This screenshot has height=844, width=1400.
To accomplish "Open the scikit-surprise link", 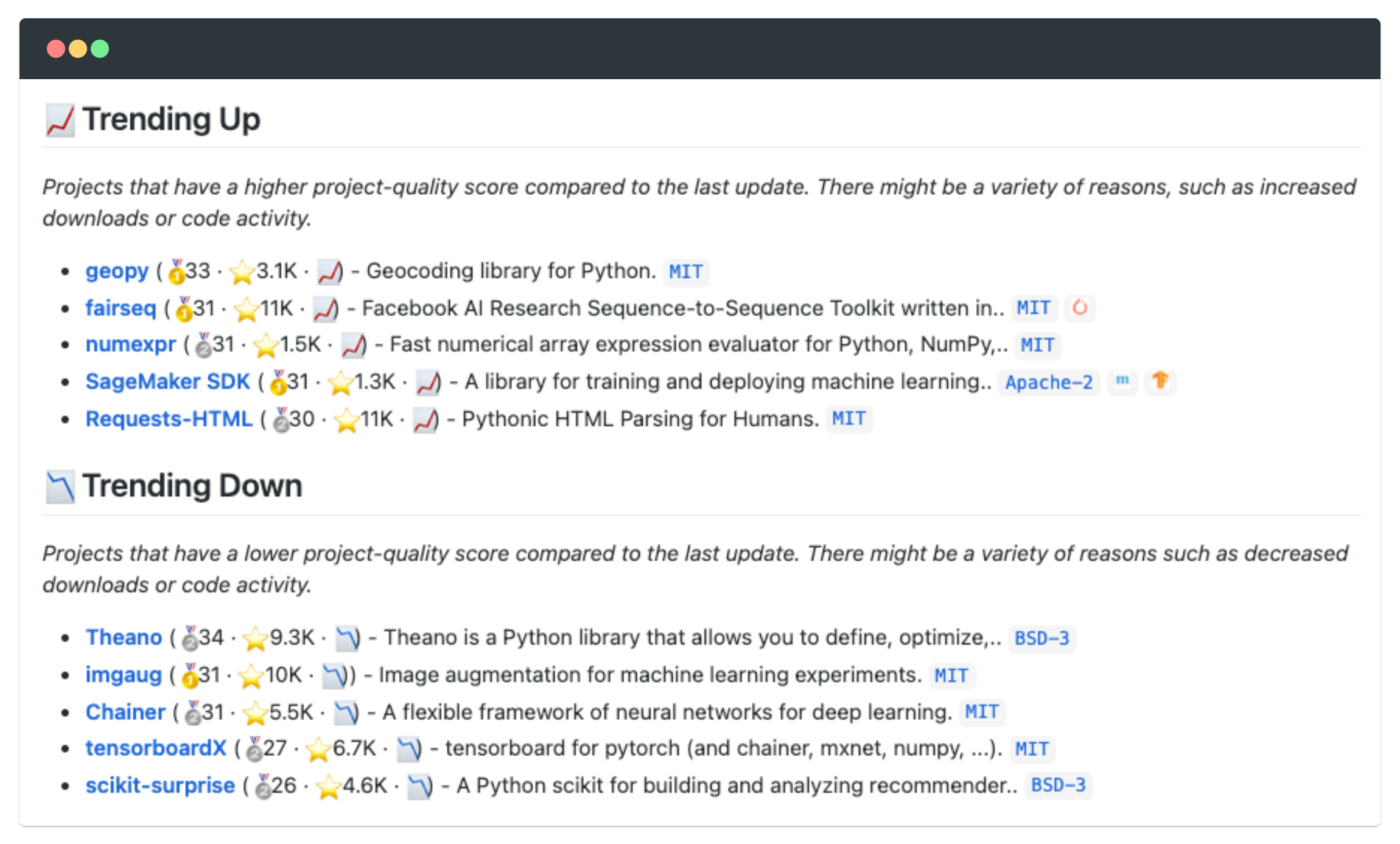I will pos(160,786).
